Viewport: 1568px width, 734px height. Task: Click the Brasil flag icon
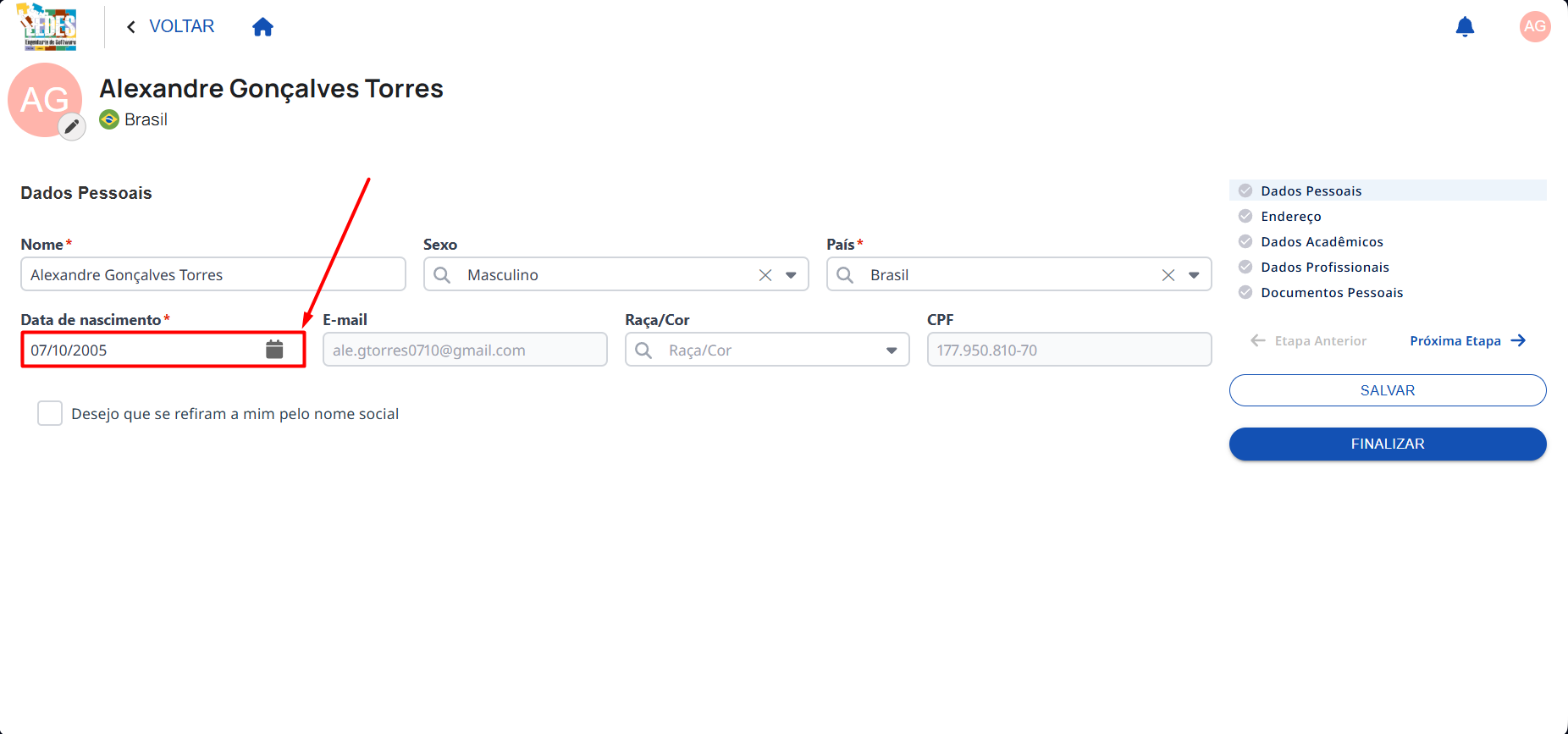109,119
